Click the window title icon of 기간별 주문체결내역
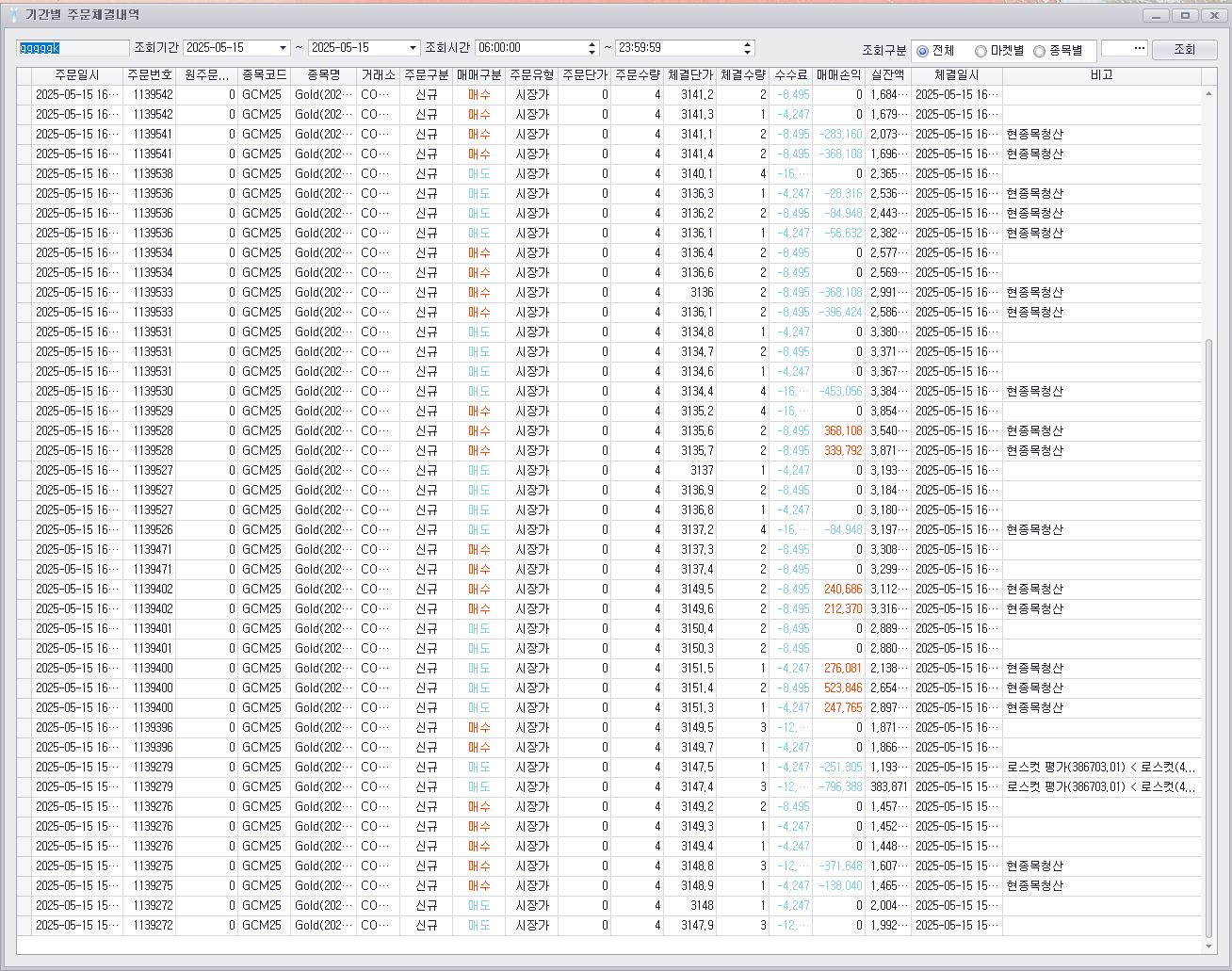The height and width of the screenshot is (971, 1232). click(x=14, y=15)
